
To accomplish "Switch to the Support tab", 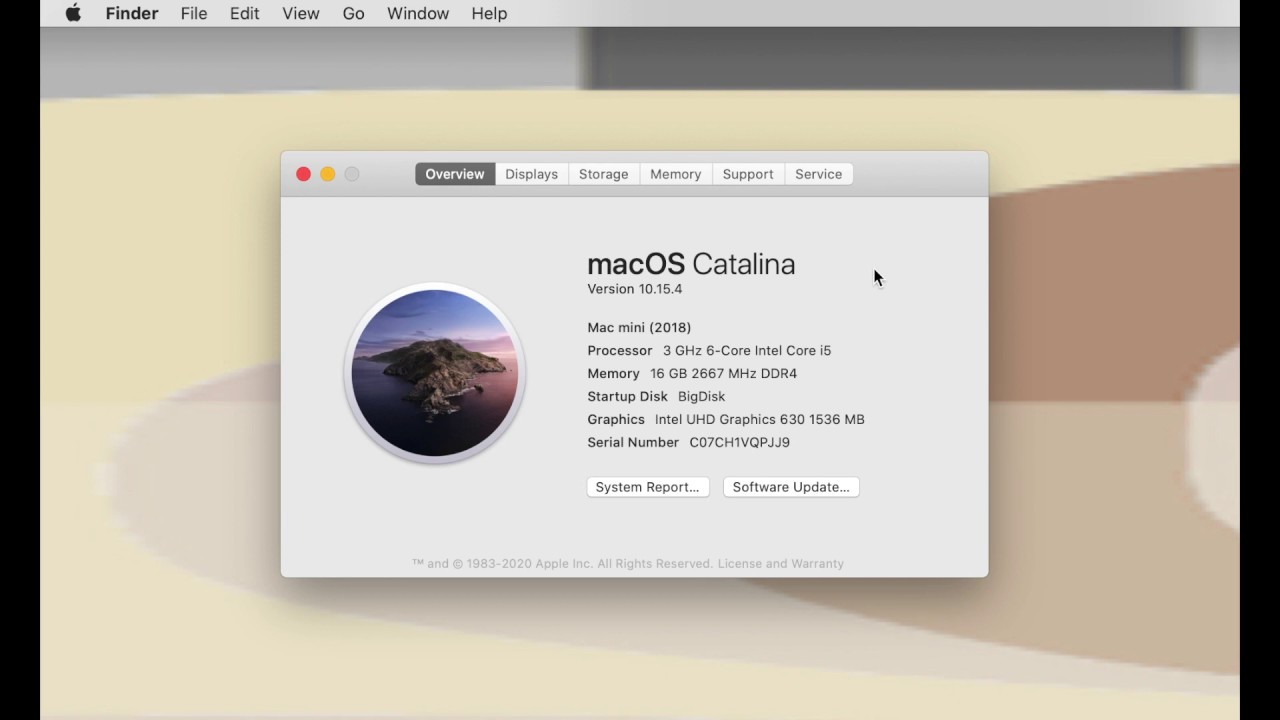I will [748, 174].
